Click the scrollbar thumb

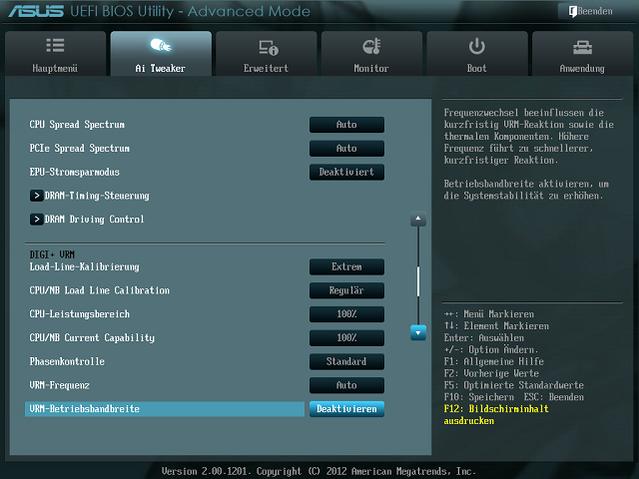tap(418, 281)
